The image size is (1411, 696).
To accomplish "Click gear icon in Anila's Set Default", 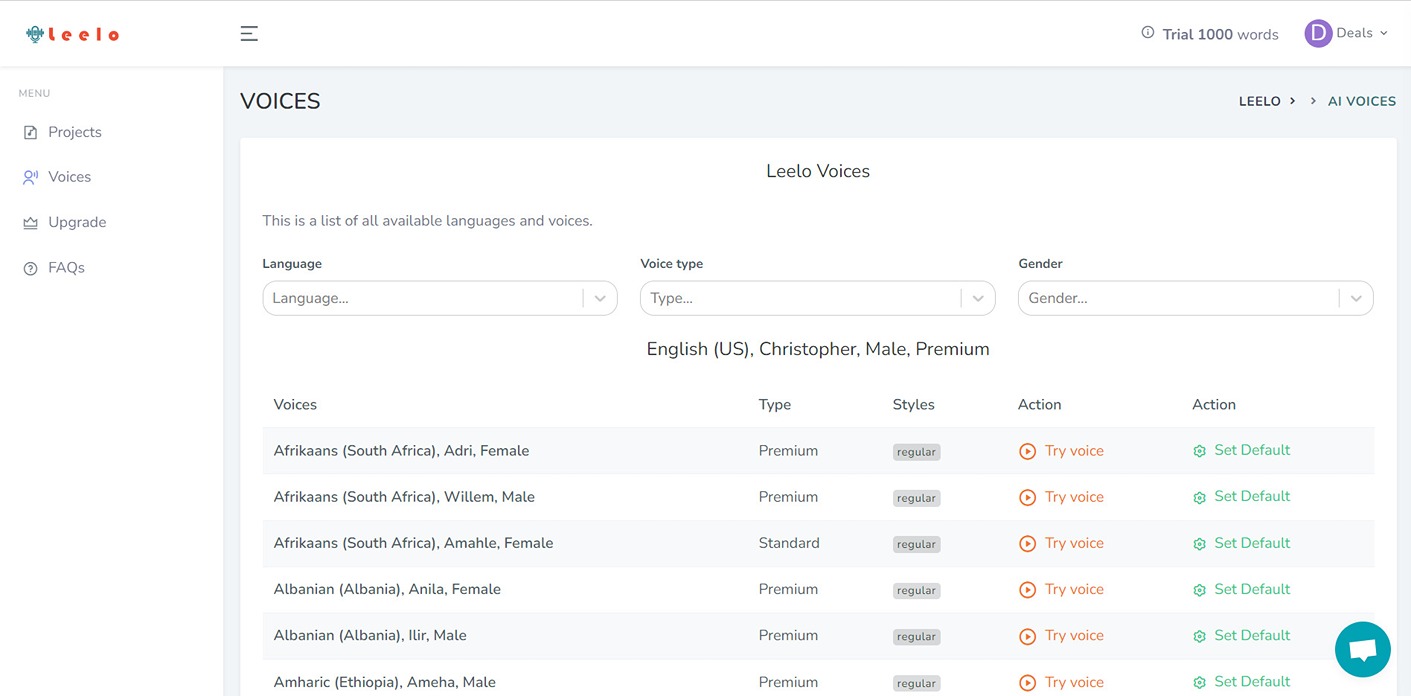I will [x=1199, y=590].
